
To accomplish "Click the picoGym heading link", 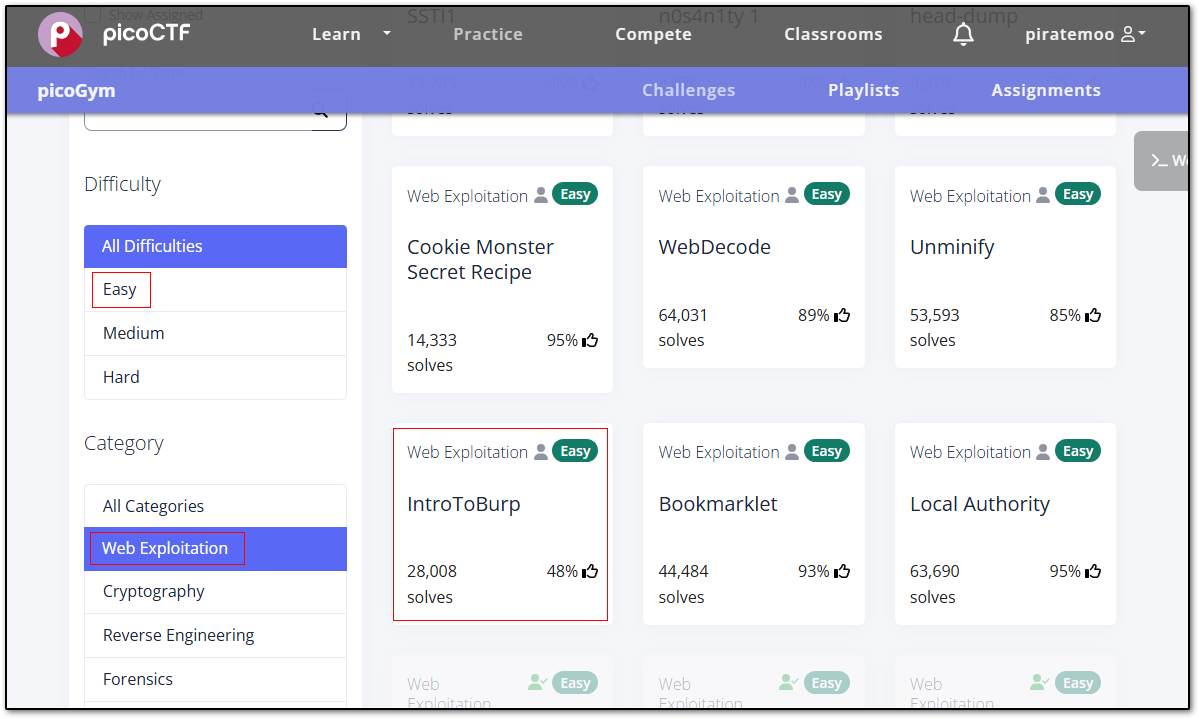I will [76, 90].
